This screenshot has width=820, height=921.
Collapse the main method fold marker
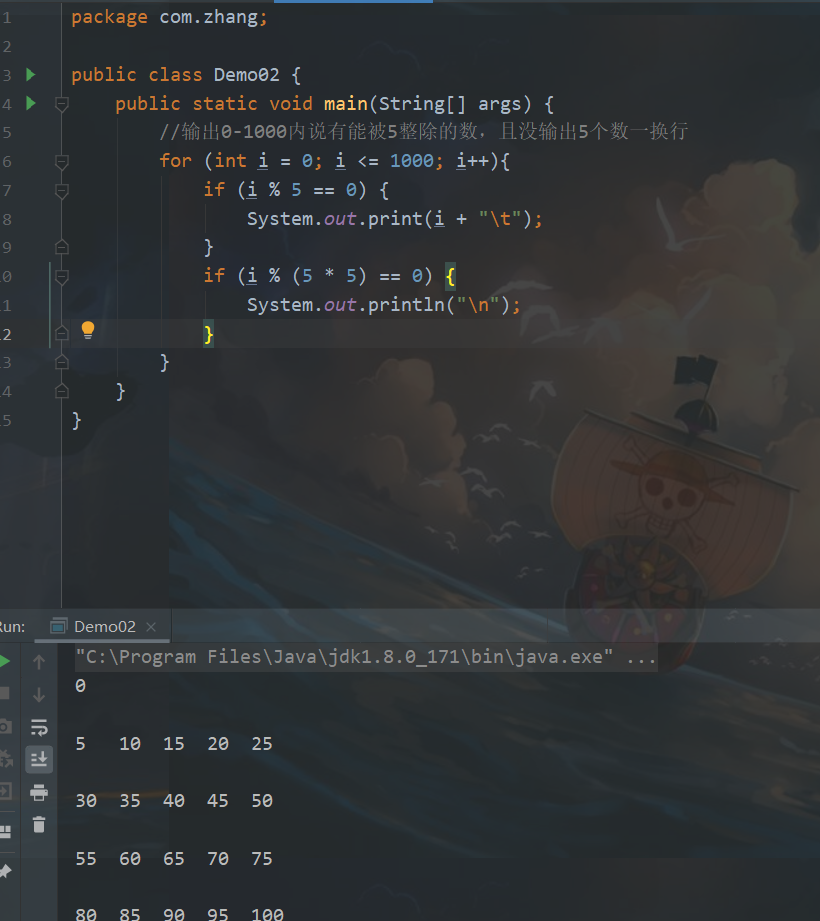click(x=62, y=104)
